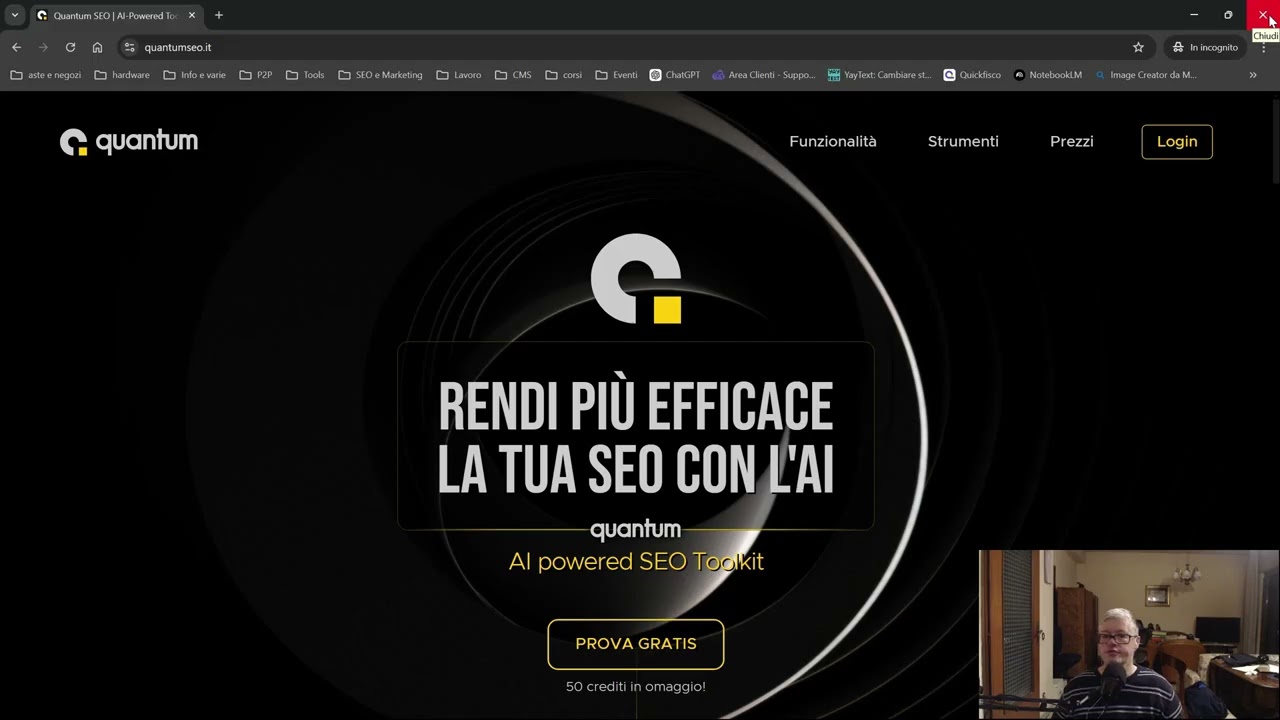This screenshot has width=1280, height=720.
Task: Click the 'AI powered SEO Toolkit' tagline
Action: 636,561
